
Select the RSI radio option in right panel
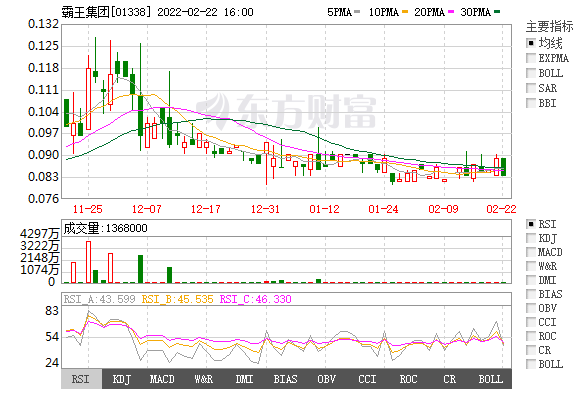tap(531, 224)
